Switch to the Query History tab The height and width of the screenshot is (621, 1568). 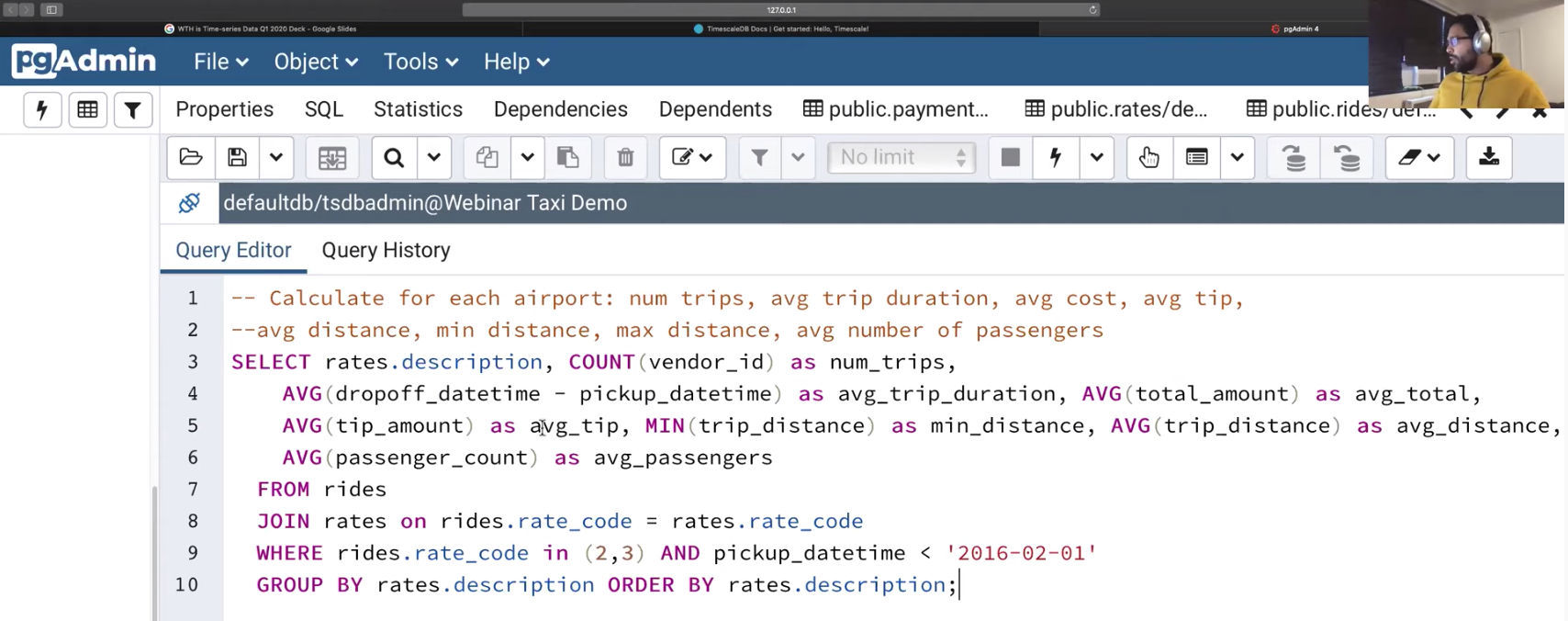(386, 250)
